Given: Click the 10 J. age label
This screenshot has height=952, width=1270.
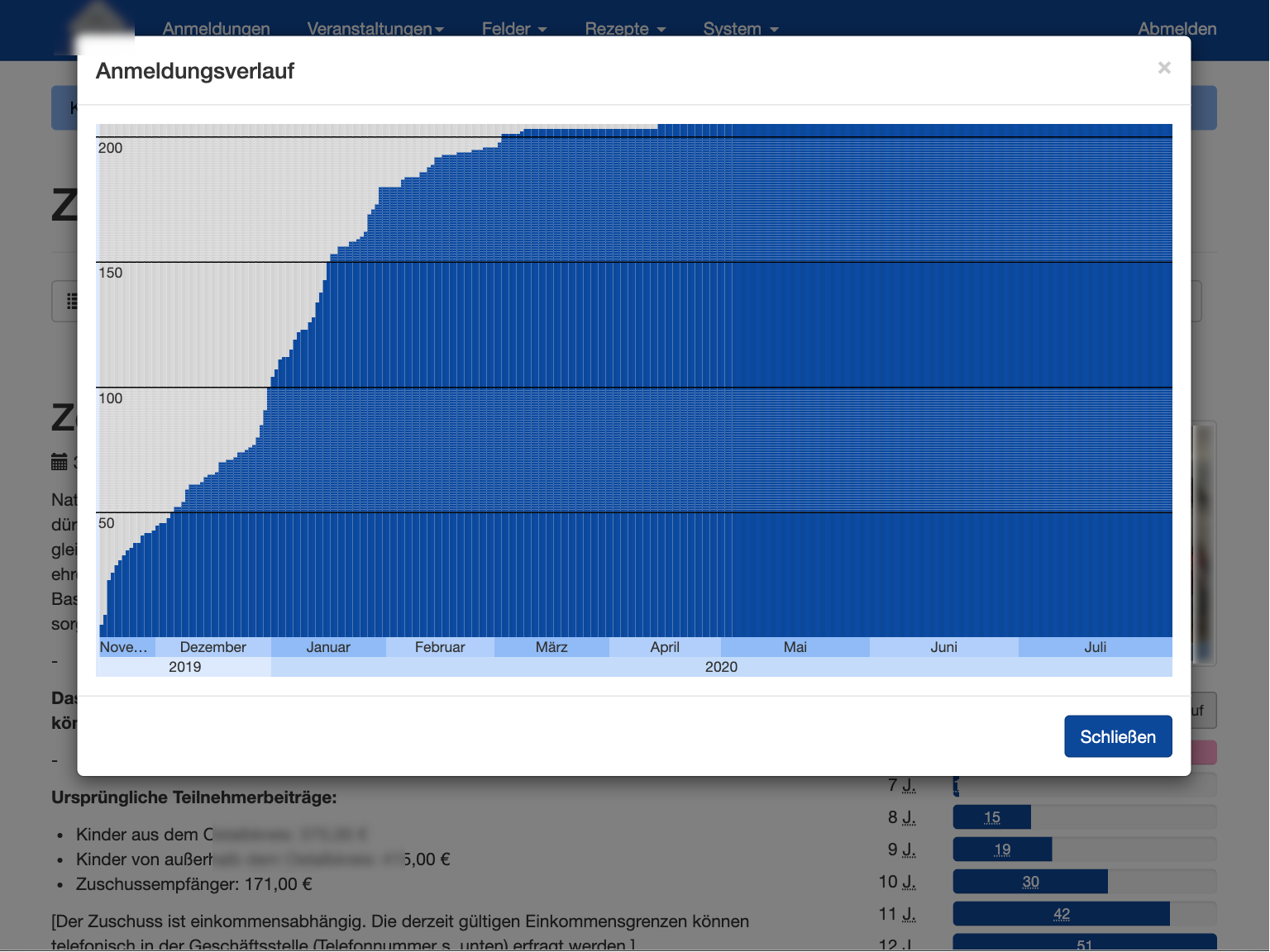Looking at the screenshot, I should click(897, 882).
